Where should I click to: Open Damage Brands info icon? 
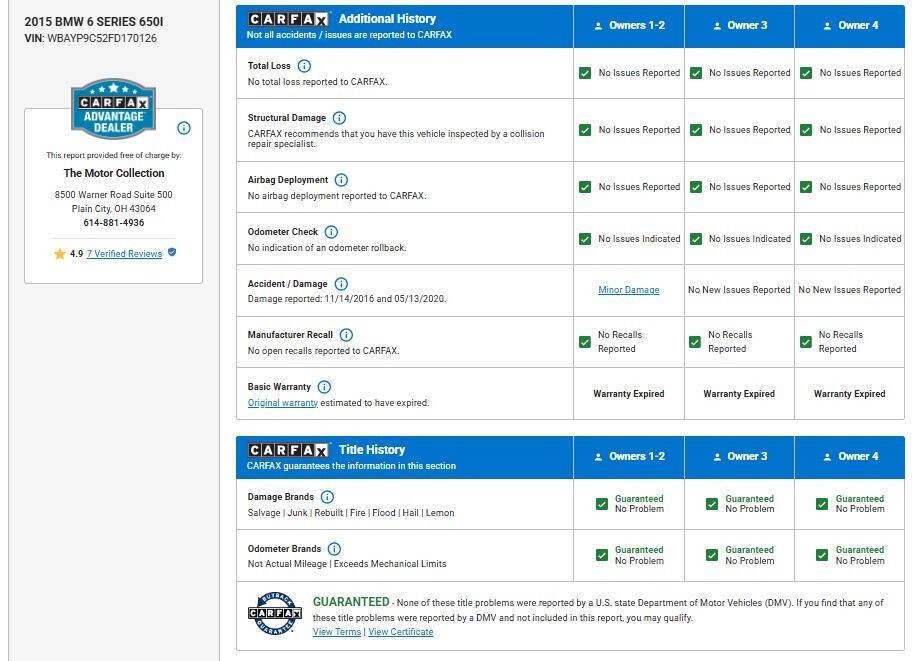coord(327,497)
